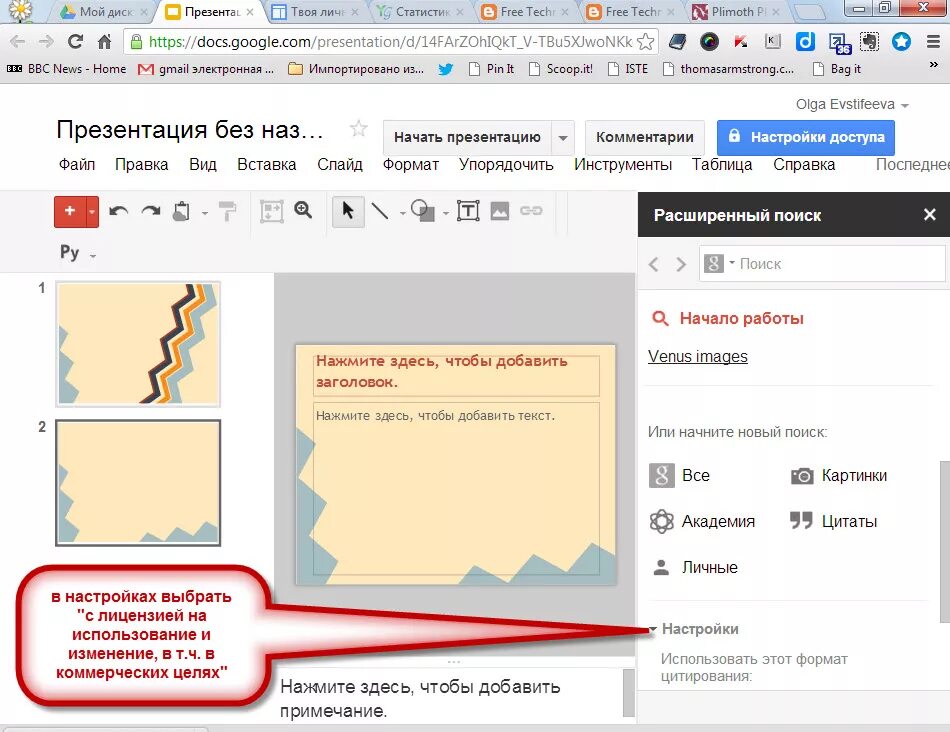The image size is (950, 732).
Task: Click the slide title placeholder
Action: [x=456, y=375]
